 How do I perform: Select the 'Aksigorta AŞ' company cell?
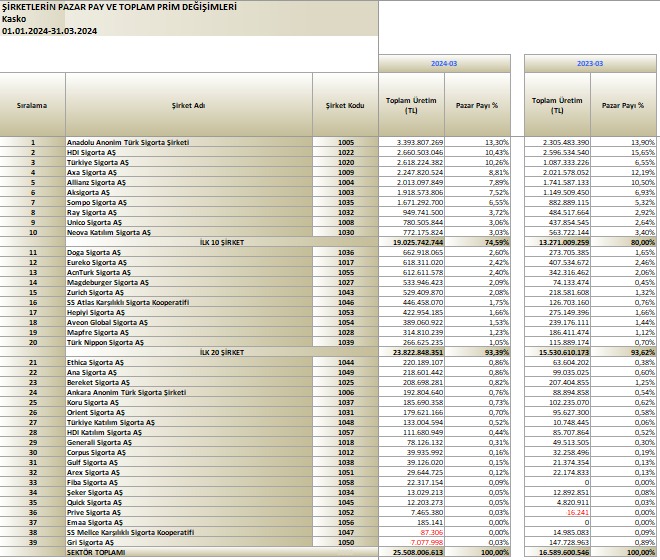pyautogui.click(x=189, y=192)
